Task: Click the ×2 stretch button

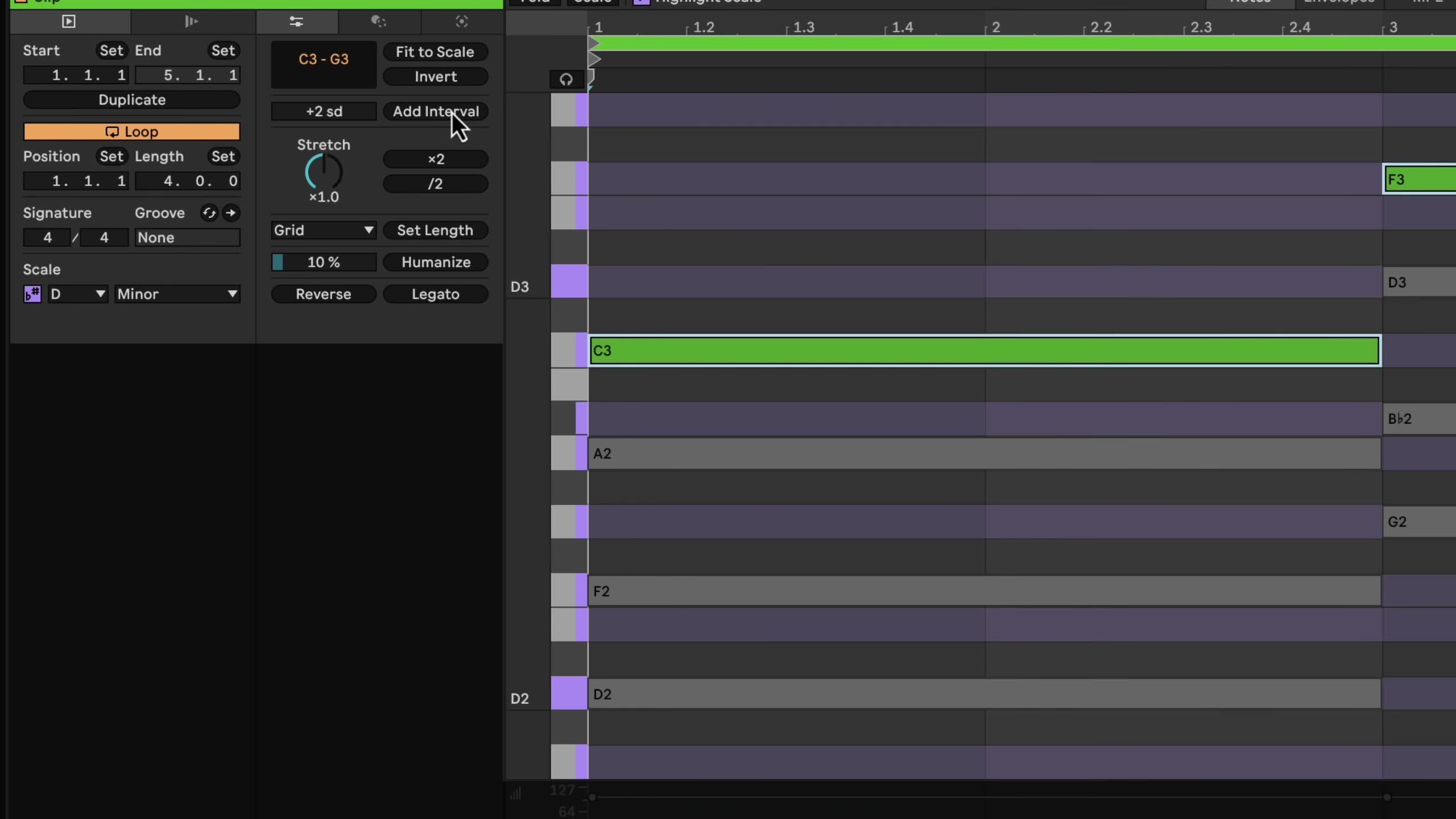Action: (x=435, y=159)
